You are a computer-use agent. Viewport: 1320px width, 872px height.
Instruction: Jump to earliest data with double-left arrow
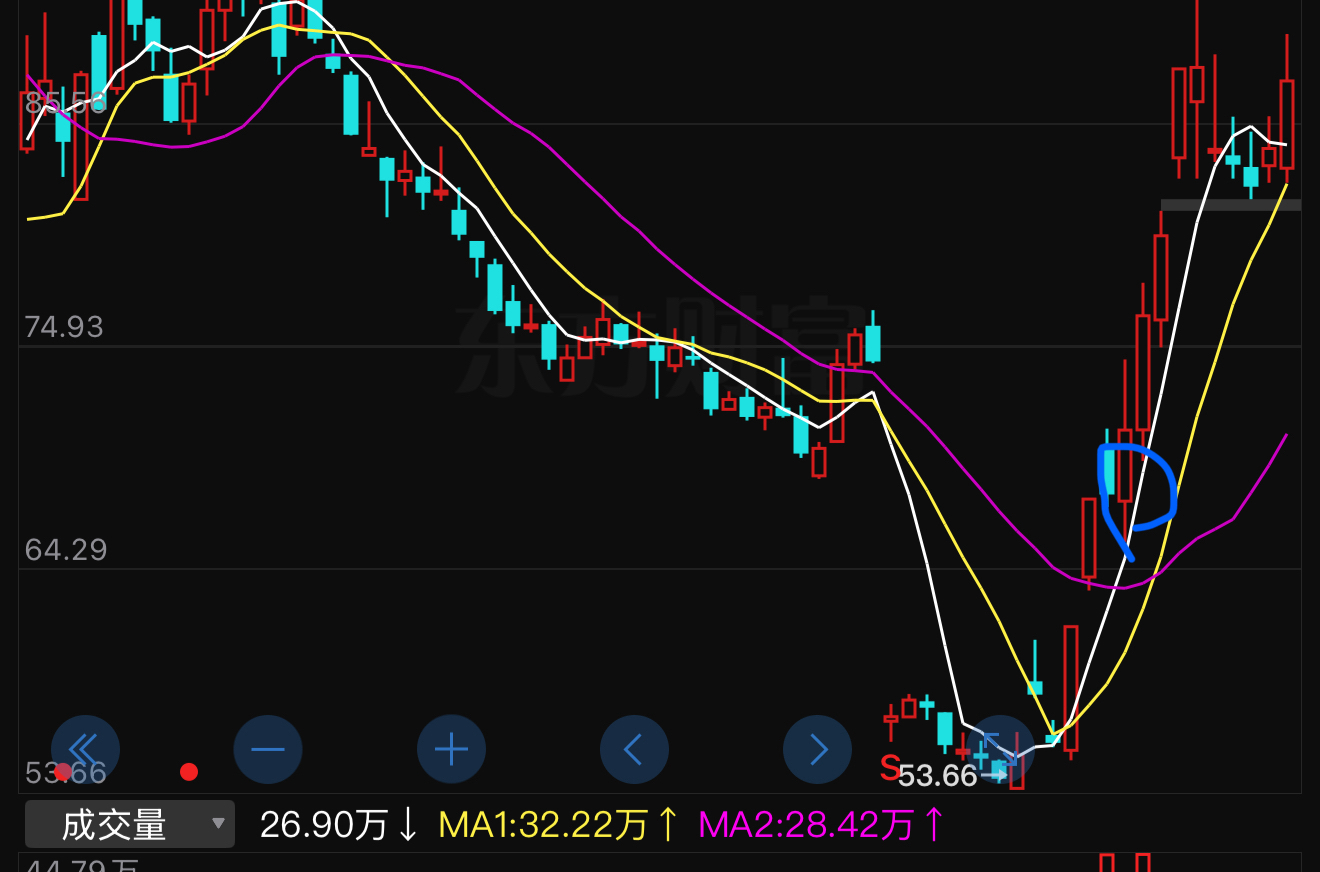coord(85,749)
